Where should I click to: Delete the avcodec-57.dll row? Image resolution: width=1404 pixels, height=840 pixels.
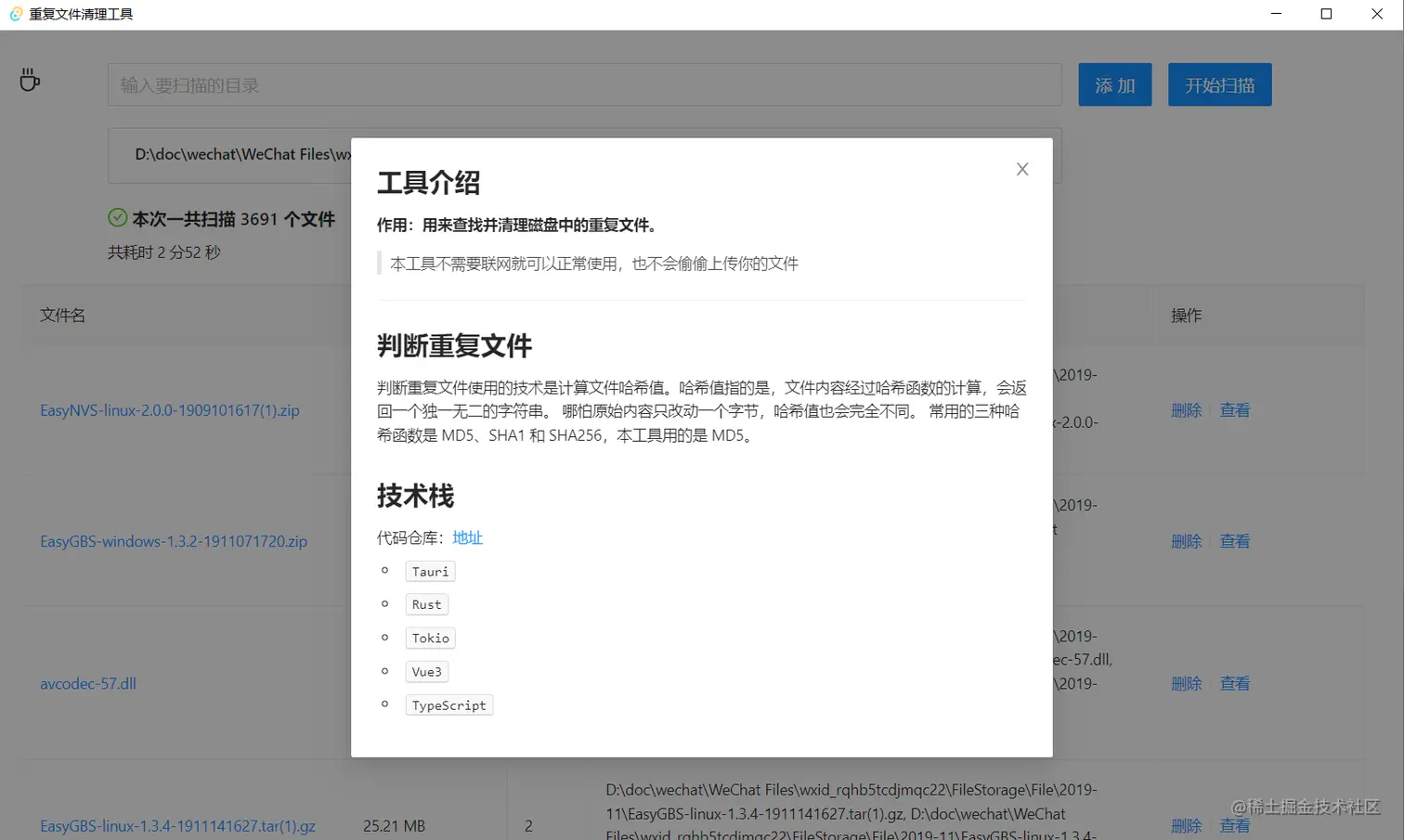[x=1187, y=683]
